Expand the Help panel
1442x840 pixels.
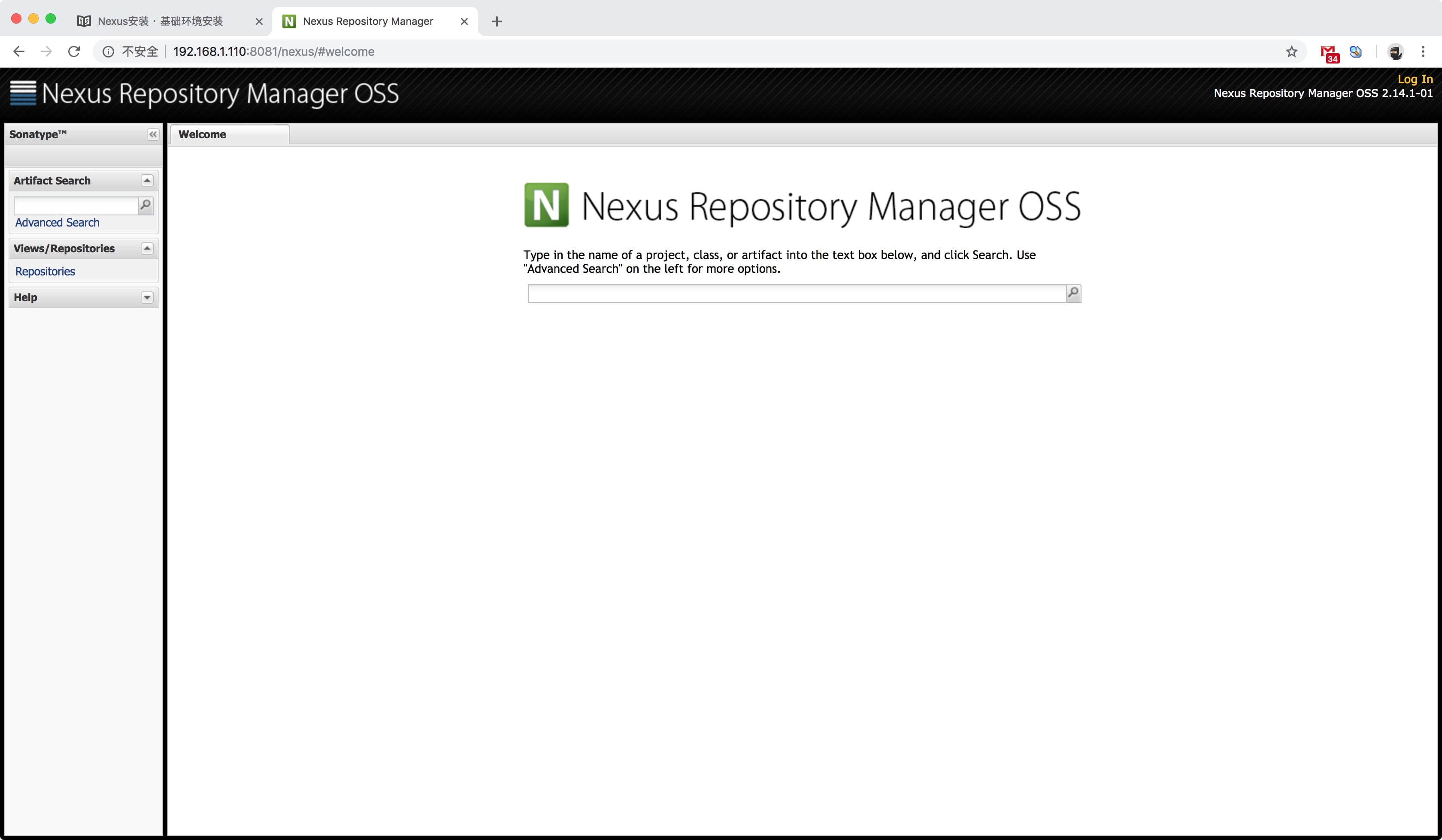click(147, 298)
